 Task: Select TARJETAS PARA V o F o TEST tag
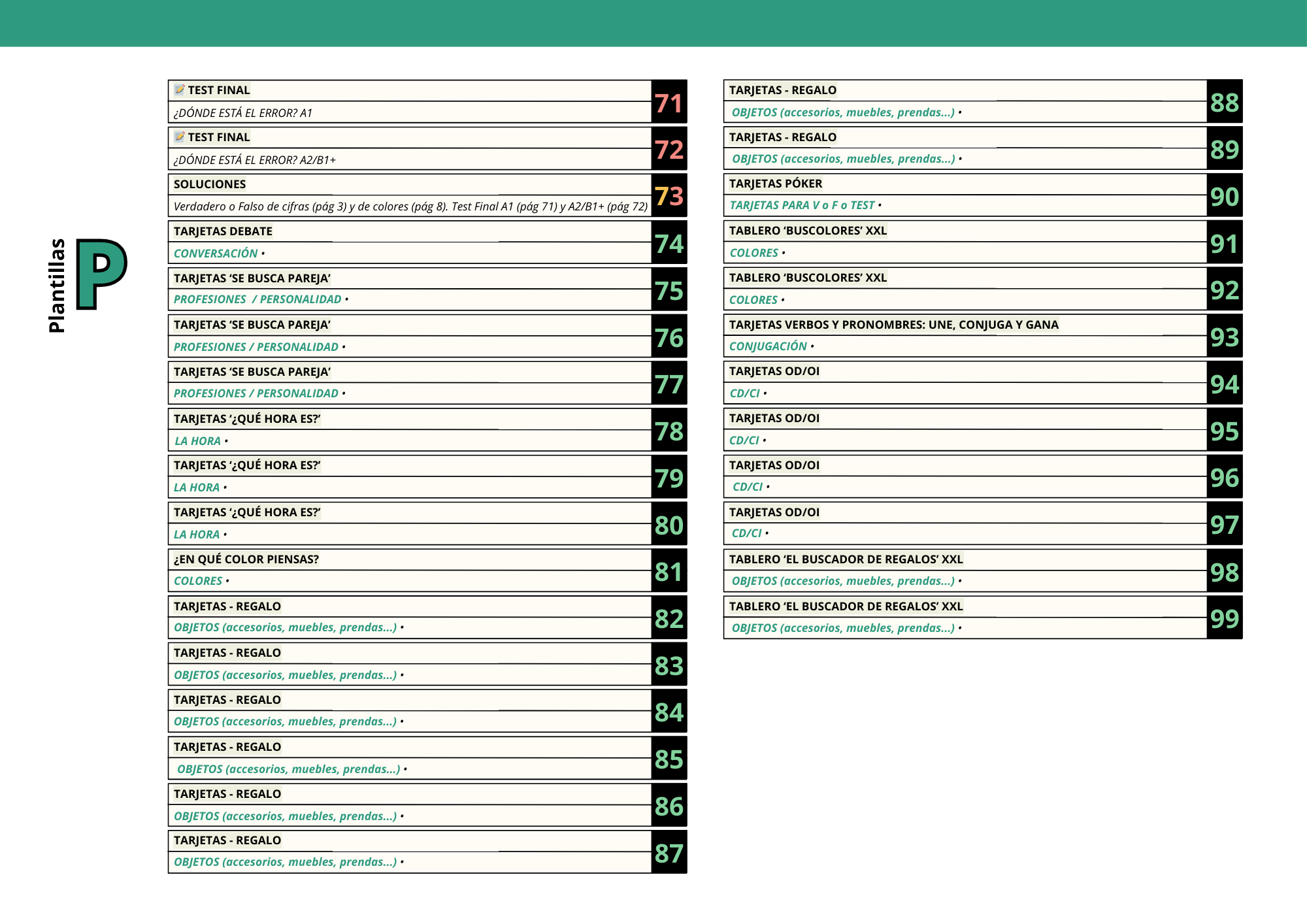(x=802, y=205)
